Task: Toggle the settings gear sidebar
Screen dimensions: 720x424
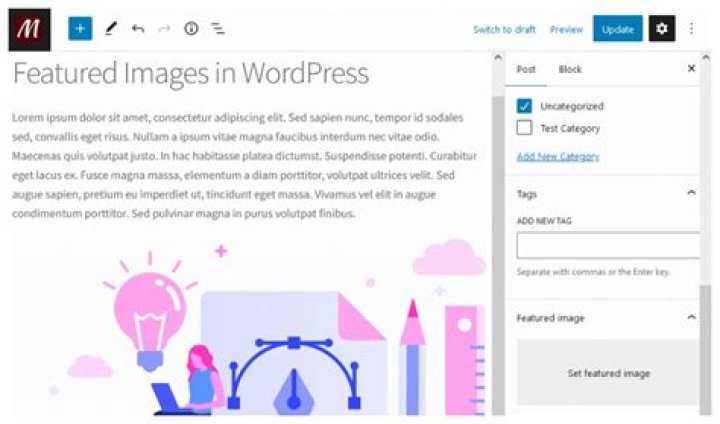Action: [x=662, y=29]
